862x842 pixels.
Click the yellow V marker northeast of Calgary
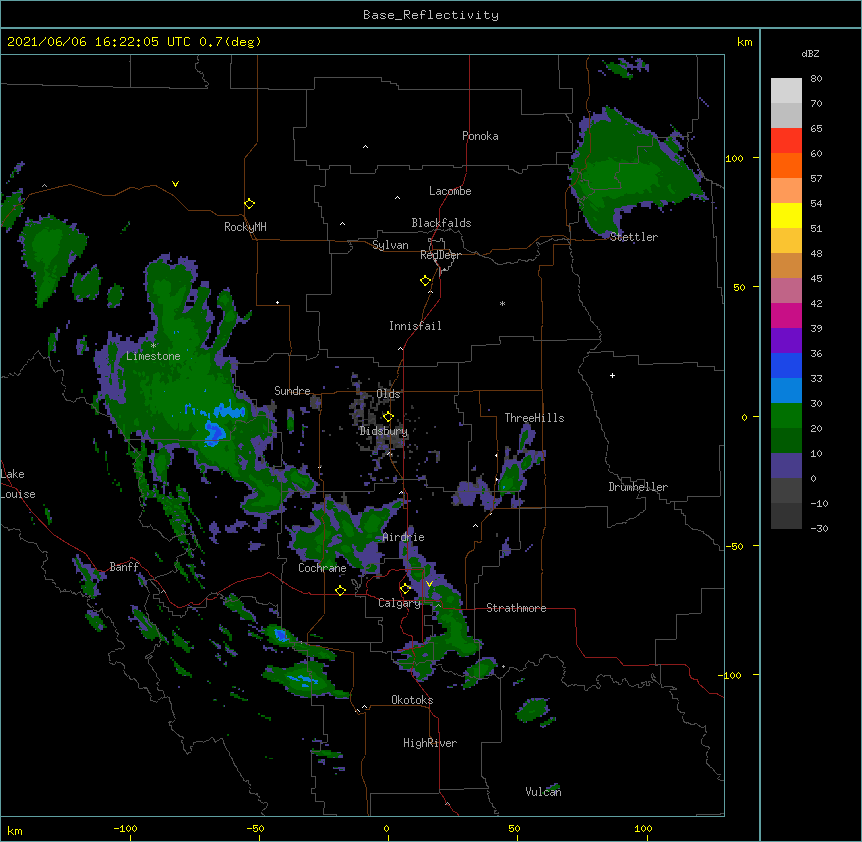[429, 584]
